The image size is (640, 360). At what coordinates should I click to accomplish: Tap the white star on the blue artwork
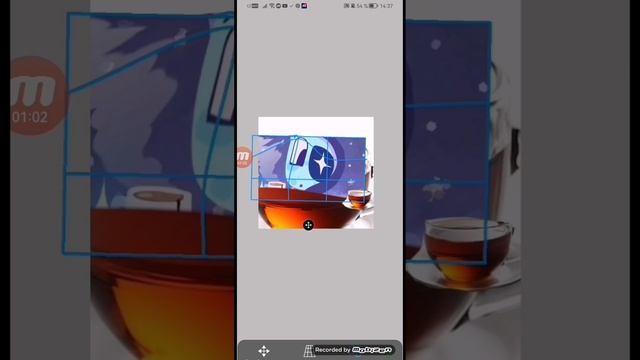click(322, 163)
